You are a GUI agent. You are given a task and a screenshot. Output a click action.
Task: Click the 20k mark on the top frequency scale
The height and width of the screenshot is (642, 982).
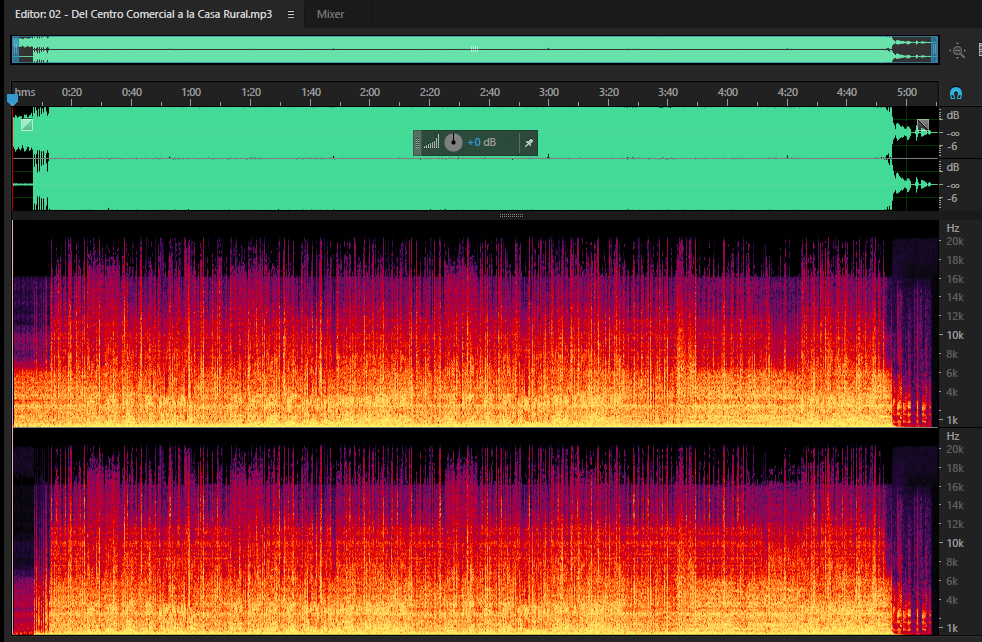(955, 241)
